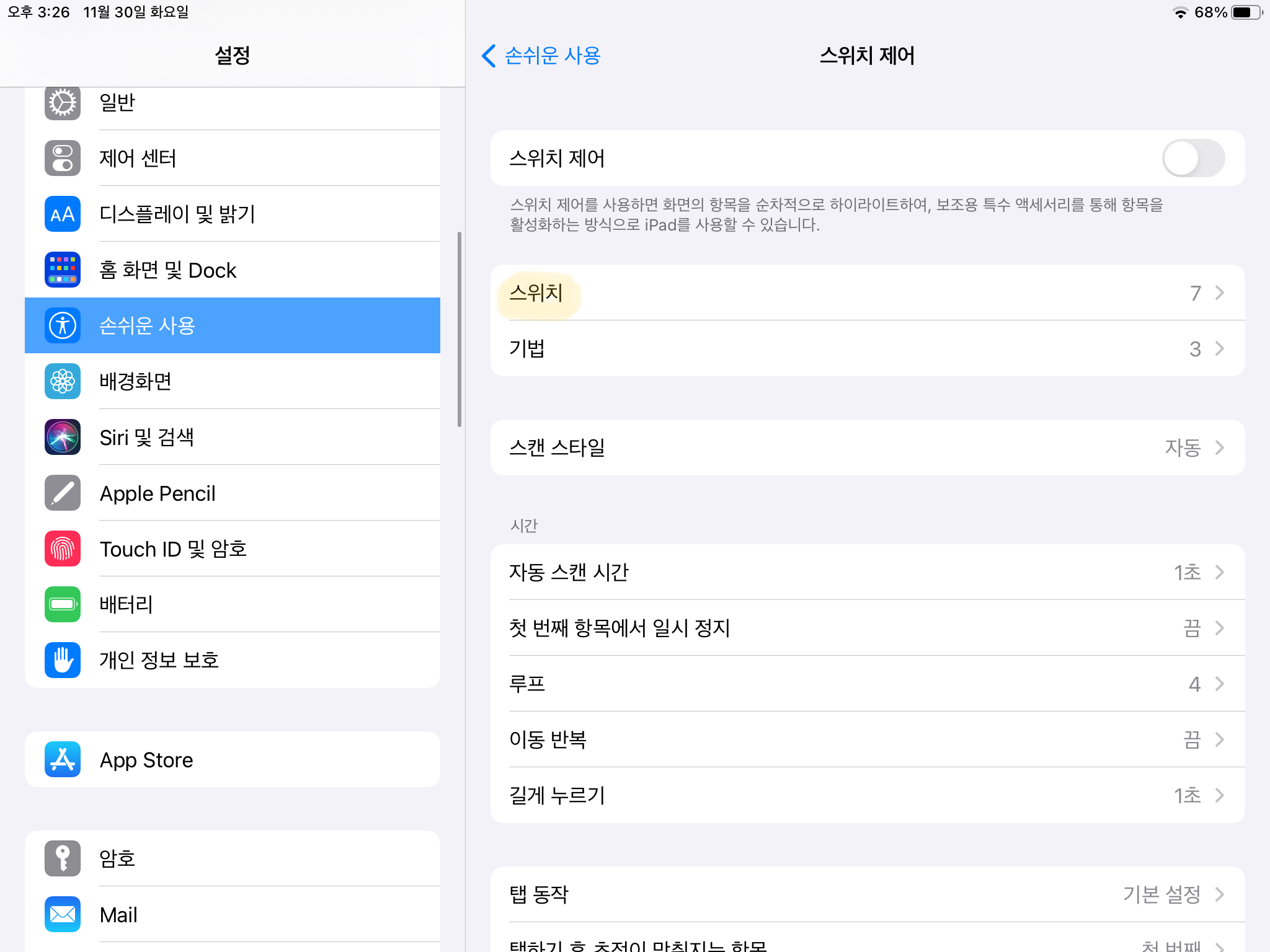Viewport: 1270px width, 952px height.
Task: Open the App Store icon
Action: [63, 759]
